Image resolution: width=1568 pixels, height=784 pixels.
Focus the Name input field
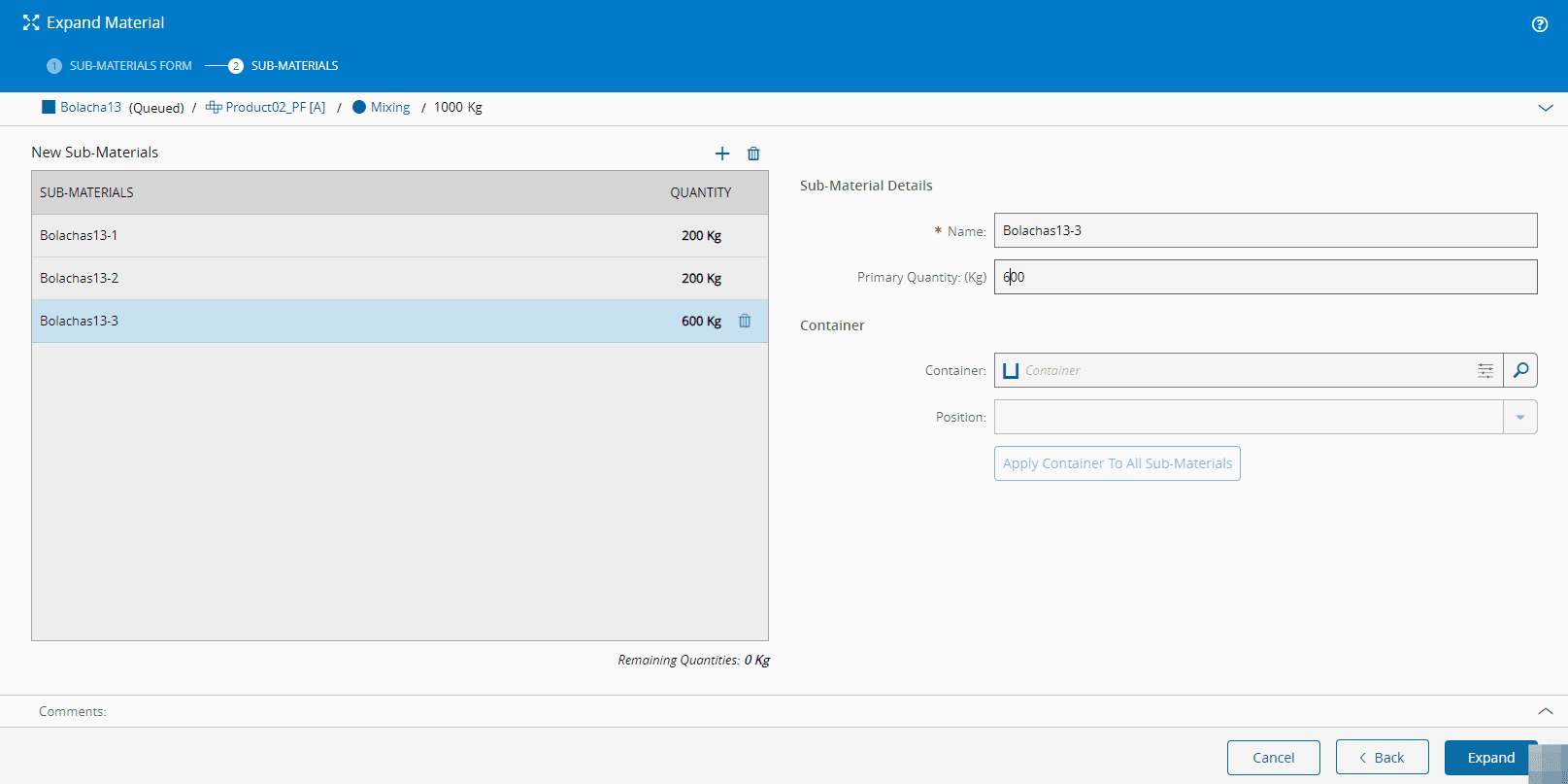click(1265, 230)
